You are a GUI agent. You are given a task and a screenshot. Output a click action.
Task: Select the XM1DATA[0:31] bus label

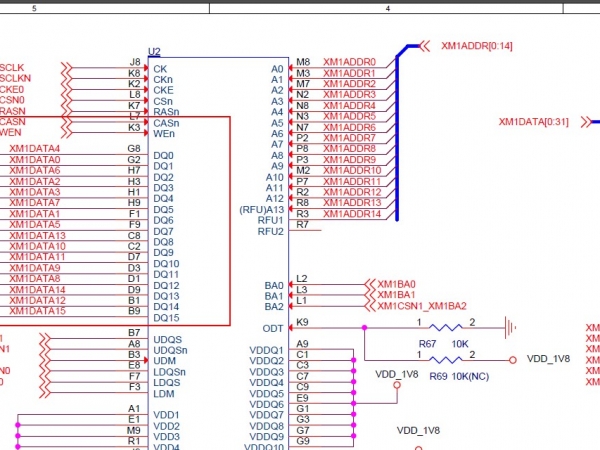pos(532,122)
